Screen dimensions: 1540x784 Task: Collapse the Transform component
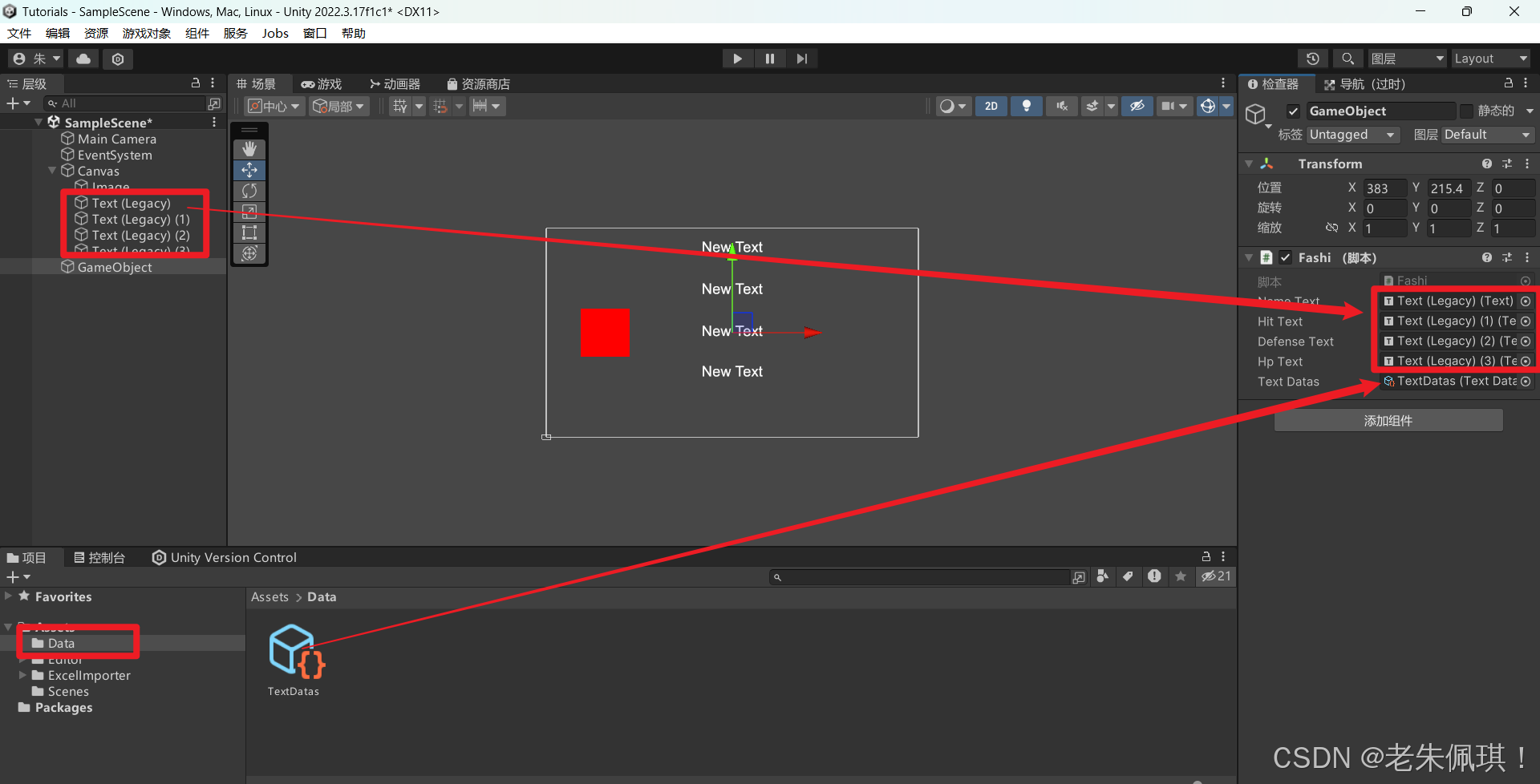[1249, 164]
